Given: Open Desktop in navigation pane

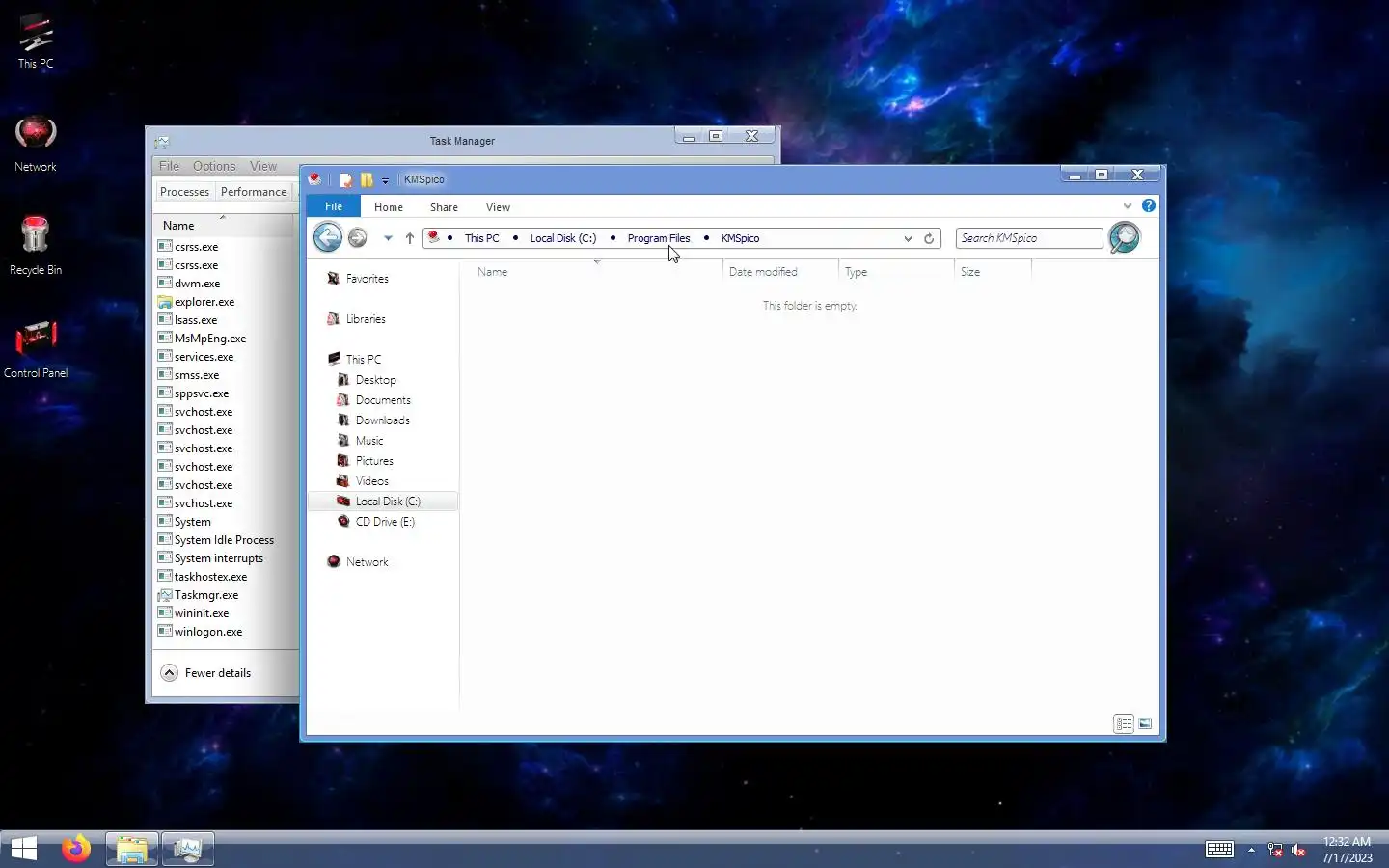Looking at the screenshot, I should pos(375,380).
